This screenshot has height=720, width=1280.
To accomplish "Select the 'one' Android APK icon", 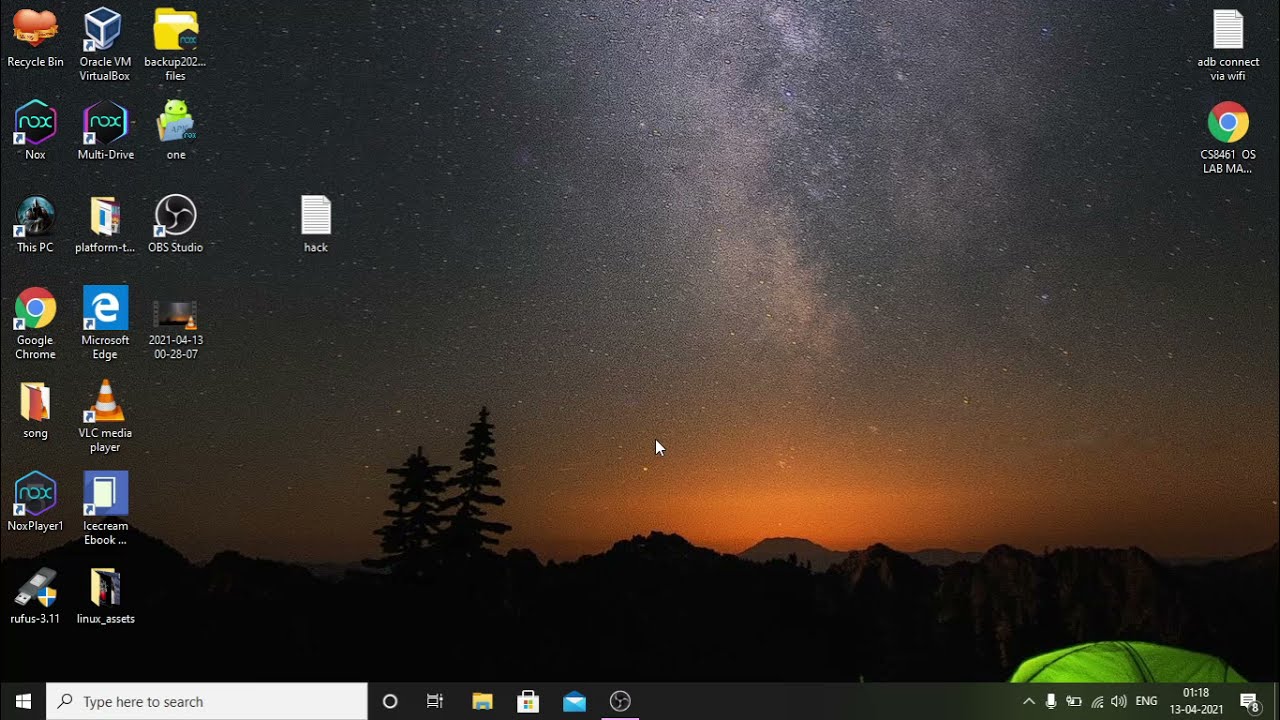I will click(x=176, y=130).
